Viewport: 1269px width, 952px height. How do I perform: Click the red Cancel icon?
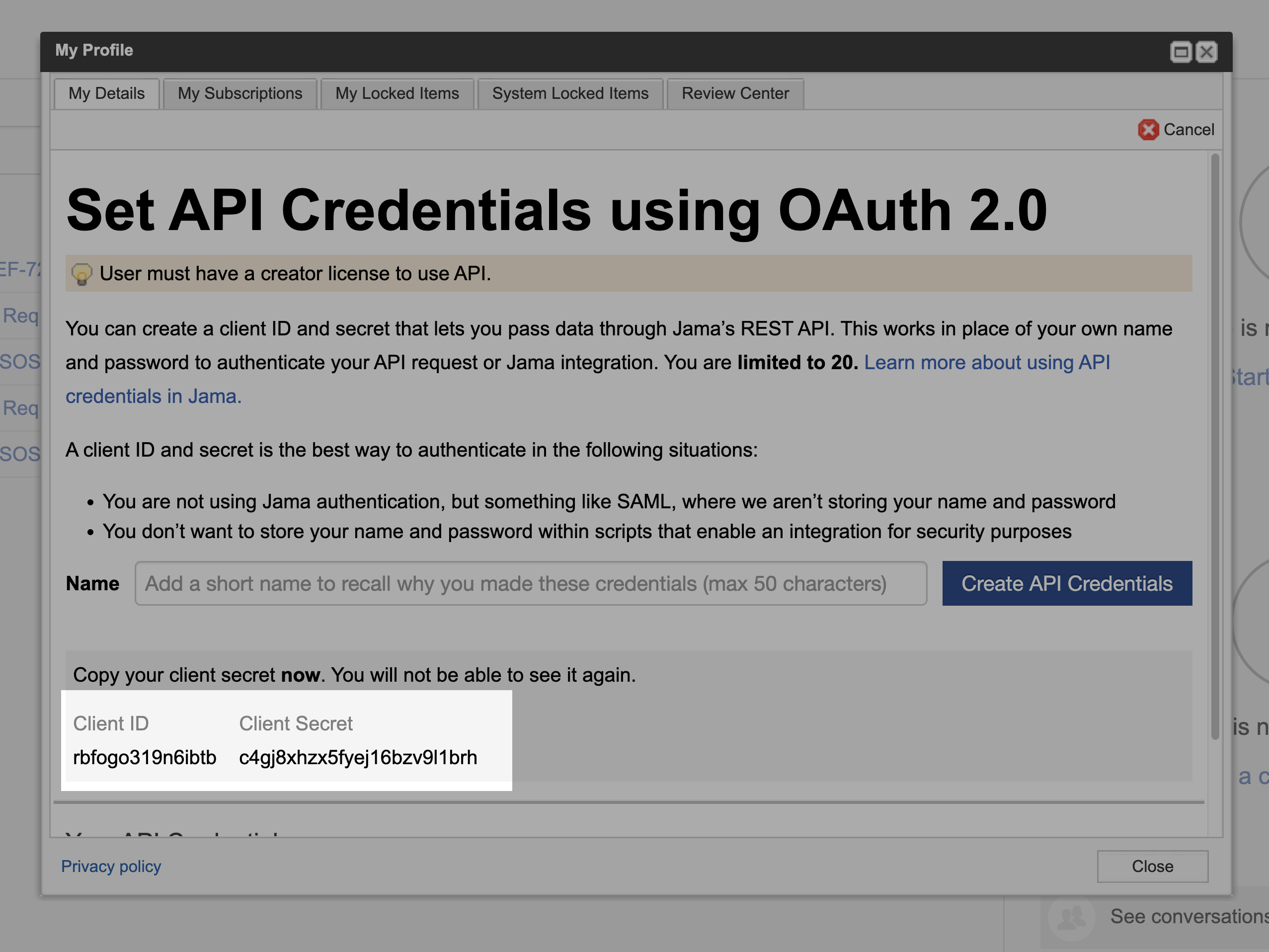(x=1148, y=130)
